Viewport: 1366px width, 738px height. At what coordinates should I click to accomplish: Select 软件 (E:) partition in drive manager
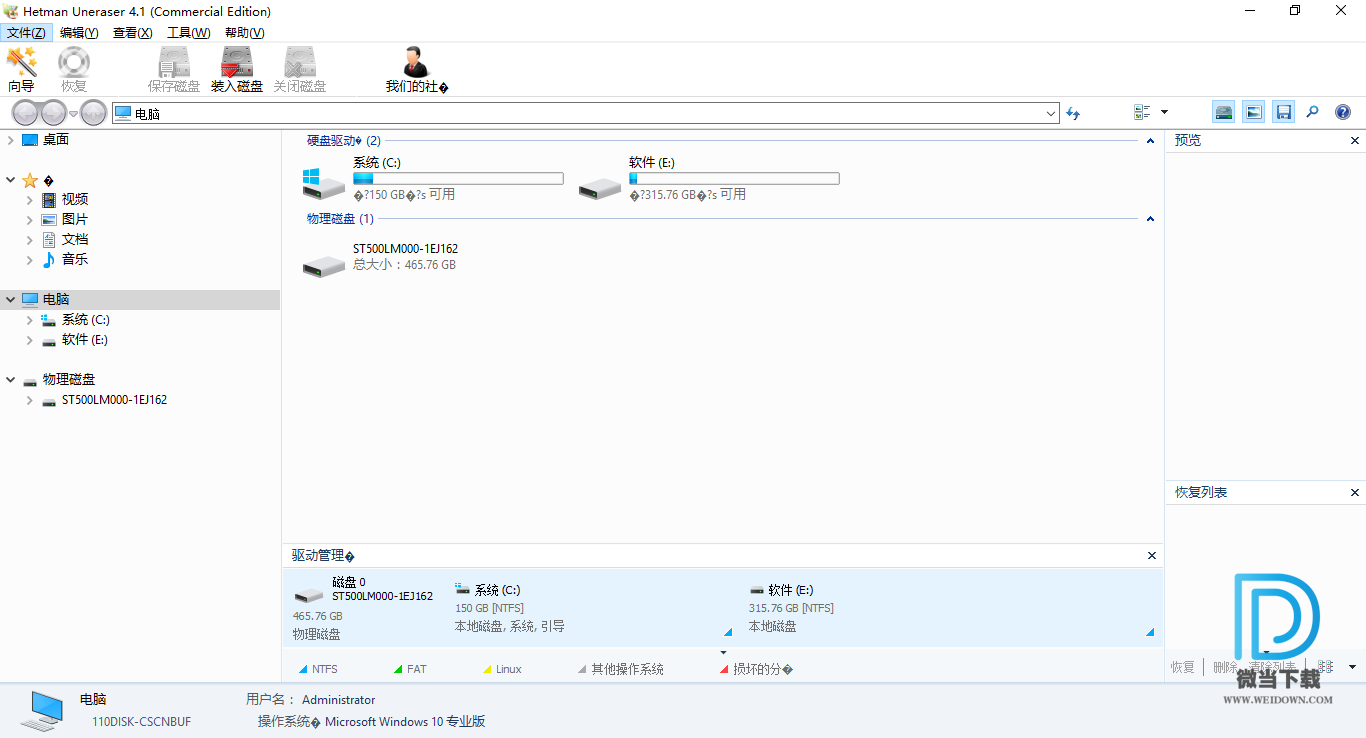point(952,607)
